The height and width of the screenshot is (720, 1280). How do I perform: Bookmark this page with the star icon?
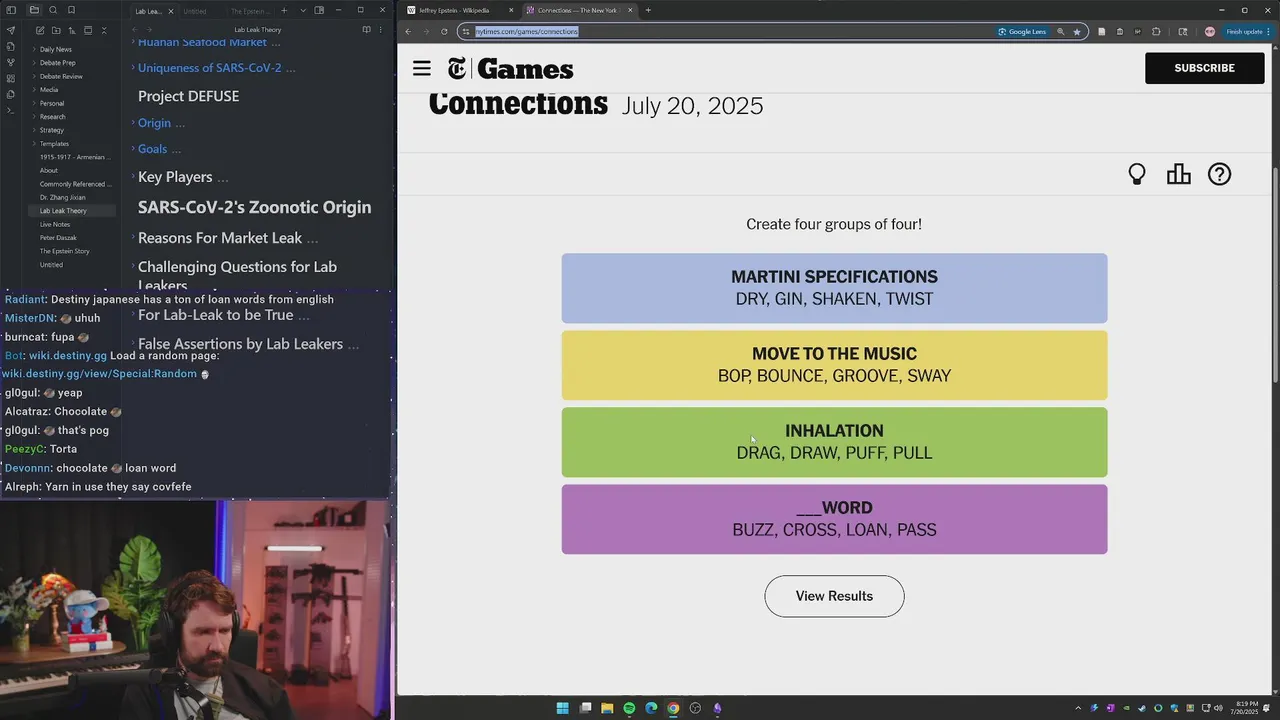click(1077, 31)
